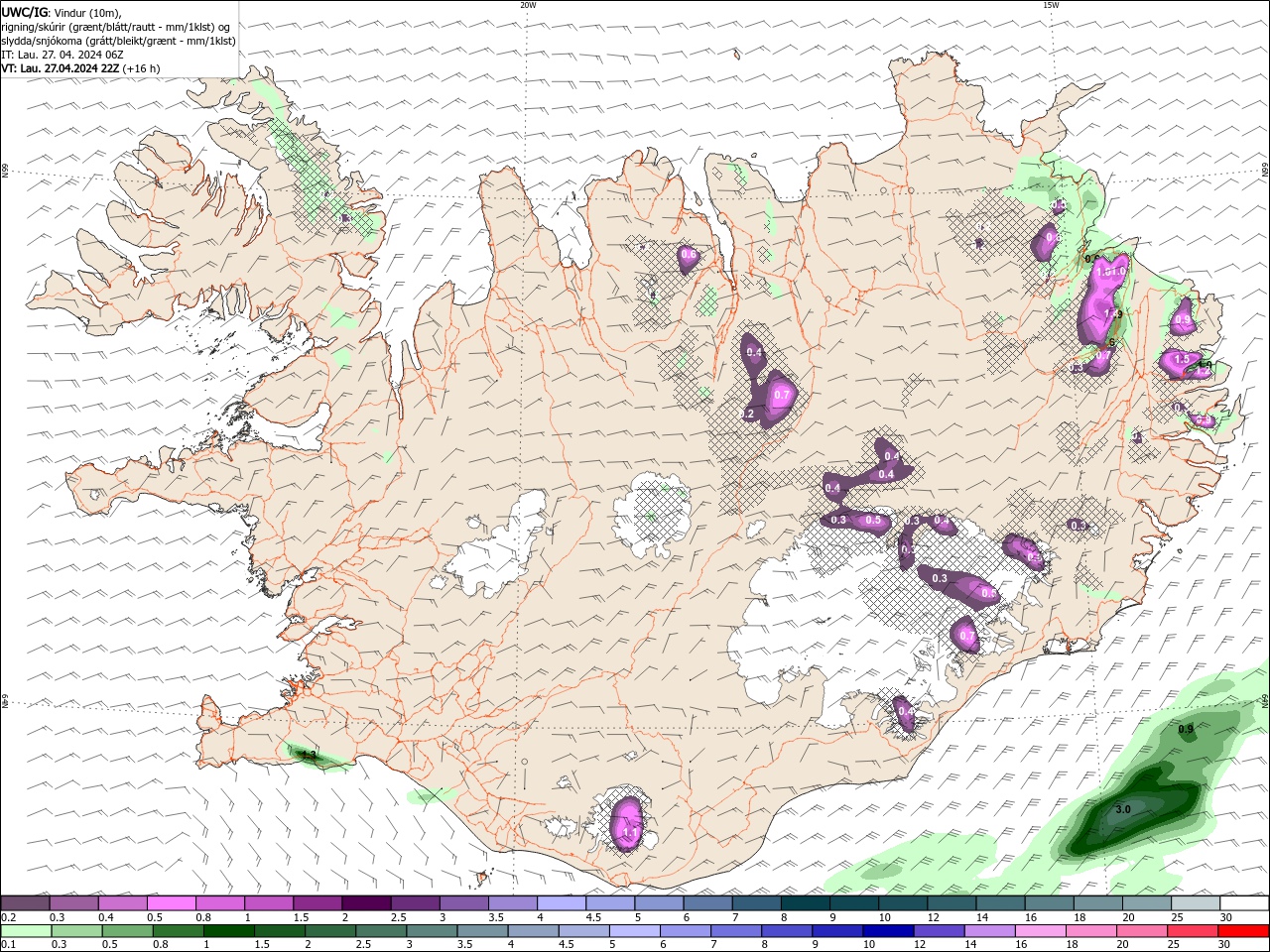The height and width of the screenshot is (952, 1270).
Task: Pick the first snow swatch between 0.2 and 0.3
Action: pyautogui.click(x=26, y=903)
